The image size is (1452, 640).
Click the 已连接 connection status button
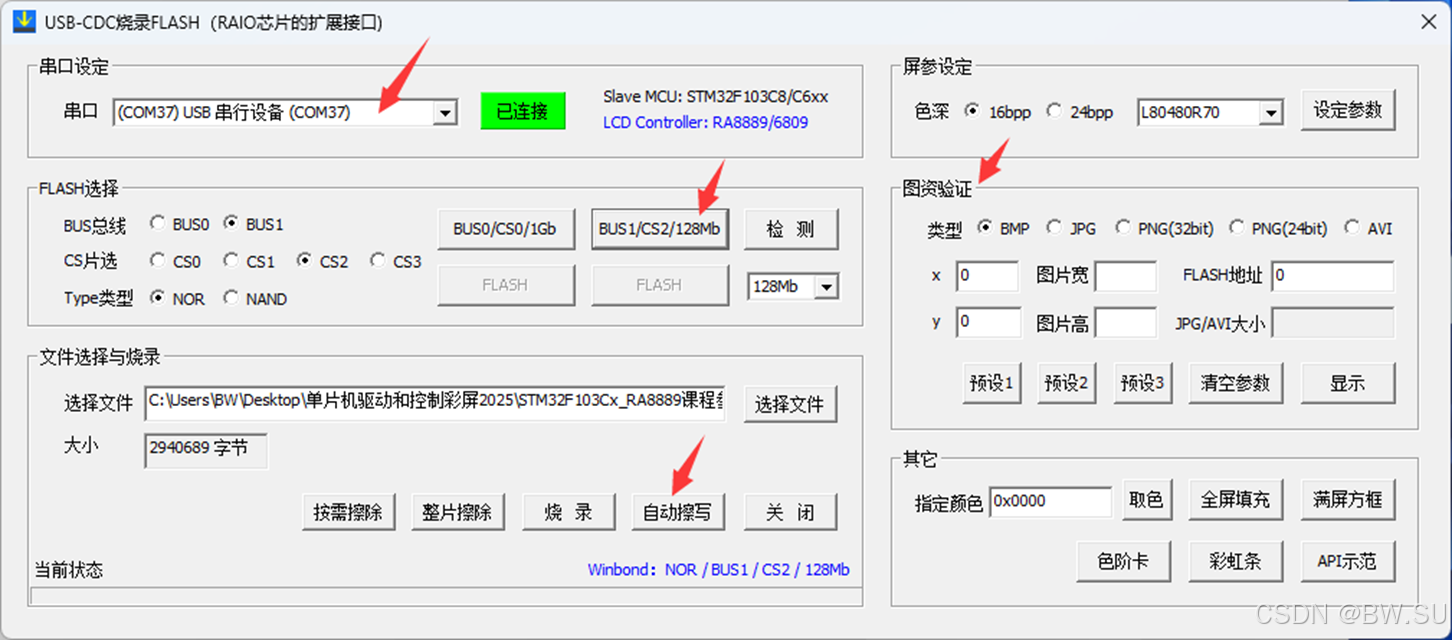(522, 112)
